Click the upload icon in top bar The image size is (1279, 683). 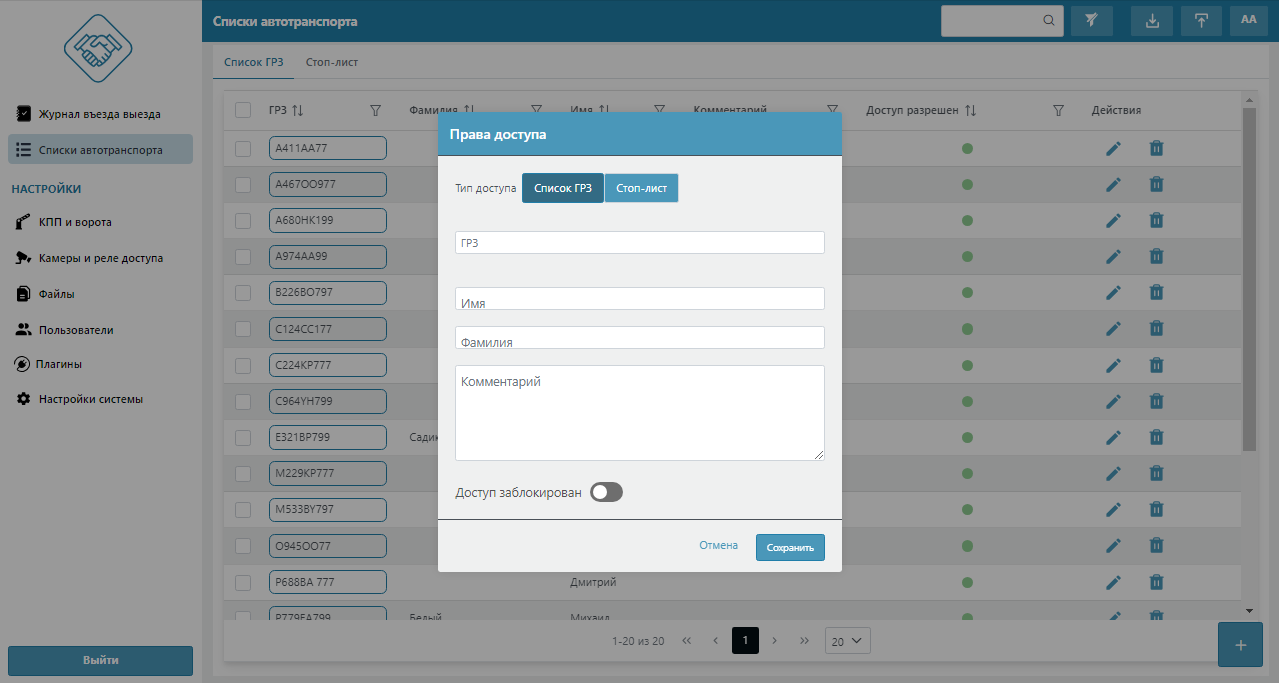[1201, 21]
